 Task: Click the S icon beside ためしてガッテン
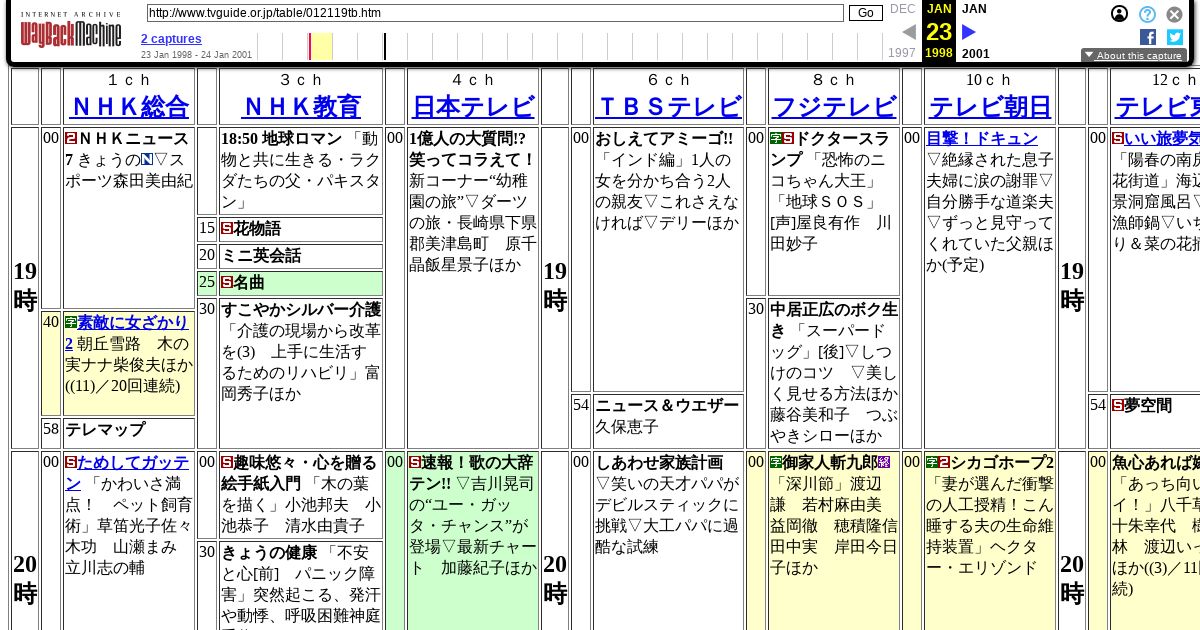tap(71, 463)
